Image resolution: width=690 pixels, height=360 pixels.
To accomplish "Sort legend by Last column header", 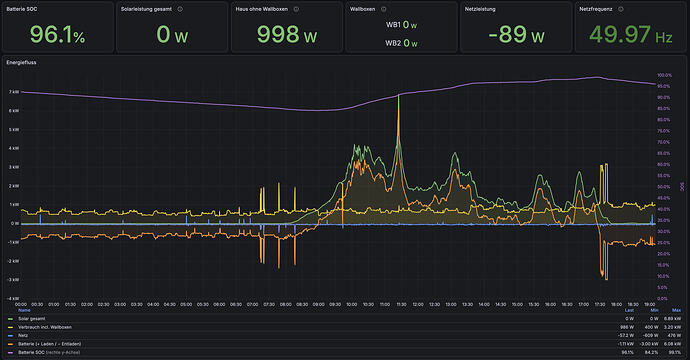I will coord(629,310).
